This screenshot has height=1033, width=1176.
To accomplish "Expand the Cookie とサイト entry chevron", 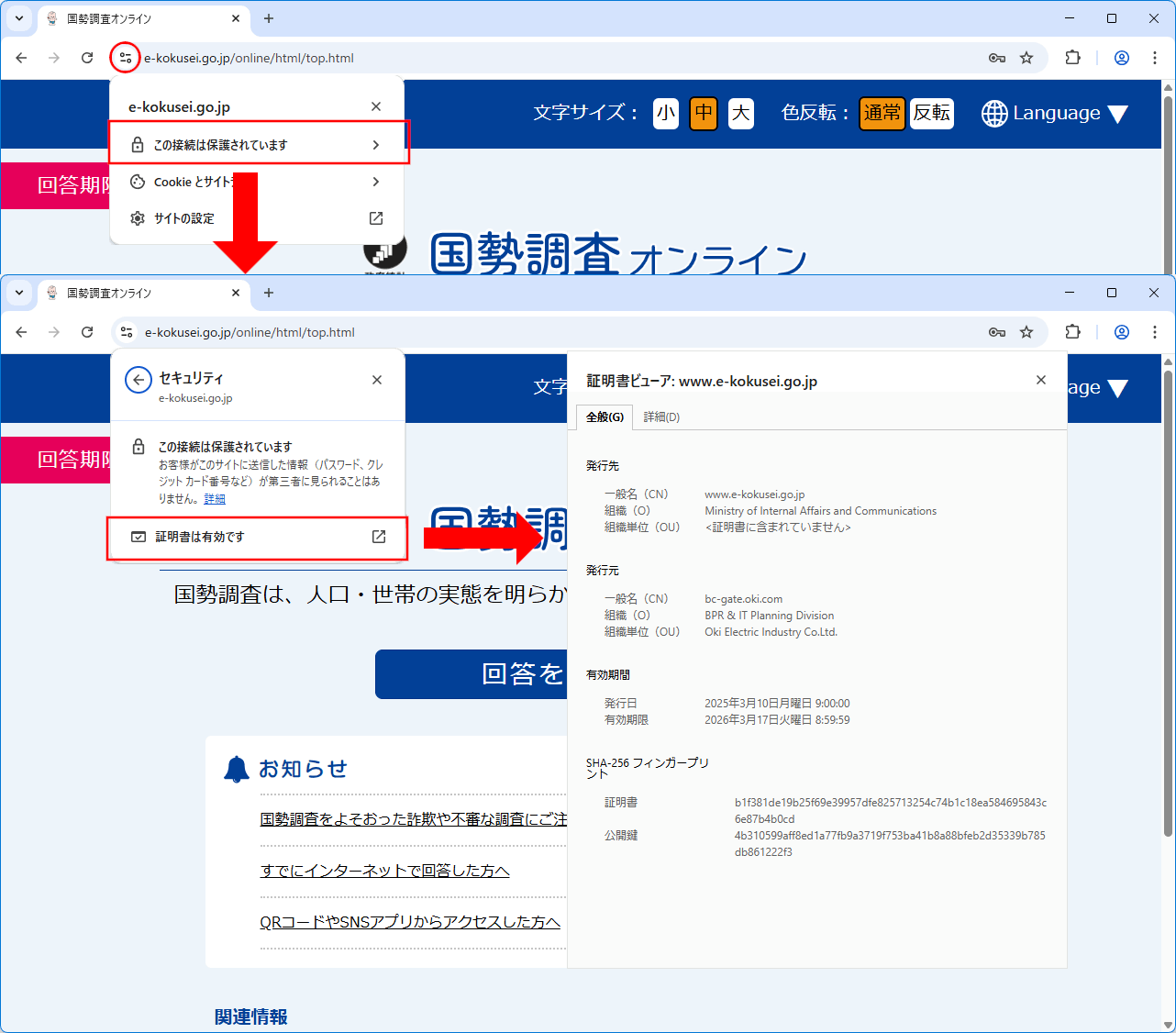I will (376, 182).
